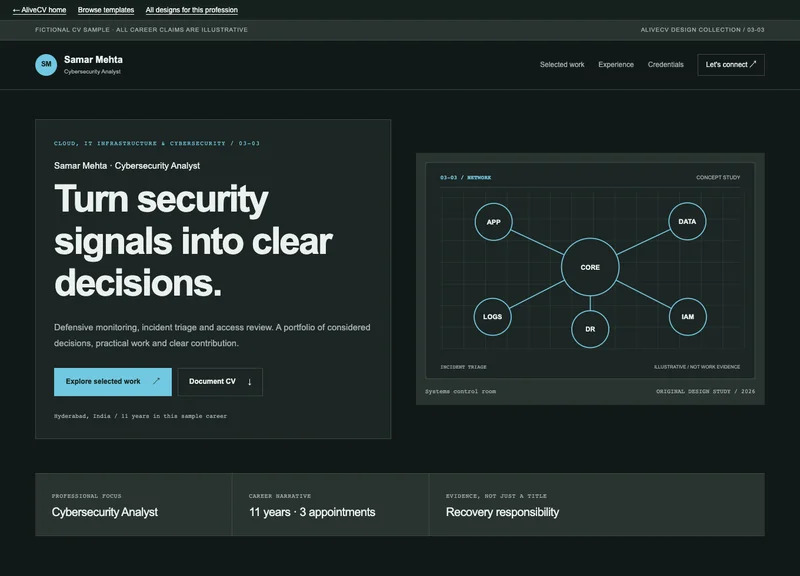The image size is (800, 576).
Task: Select the CORE node in network diagram
Action: 590,267
